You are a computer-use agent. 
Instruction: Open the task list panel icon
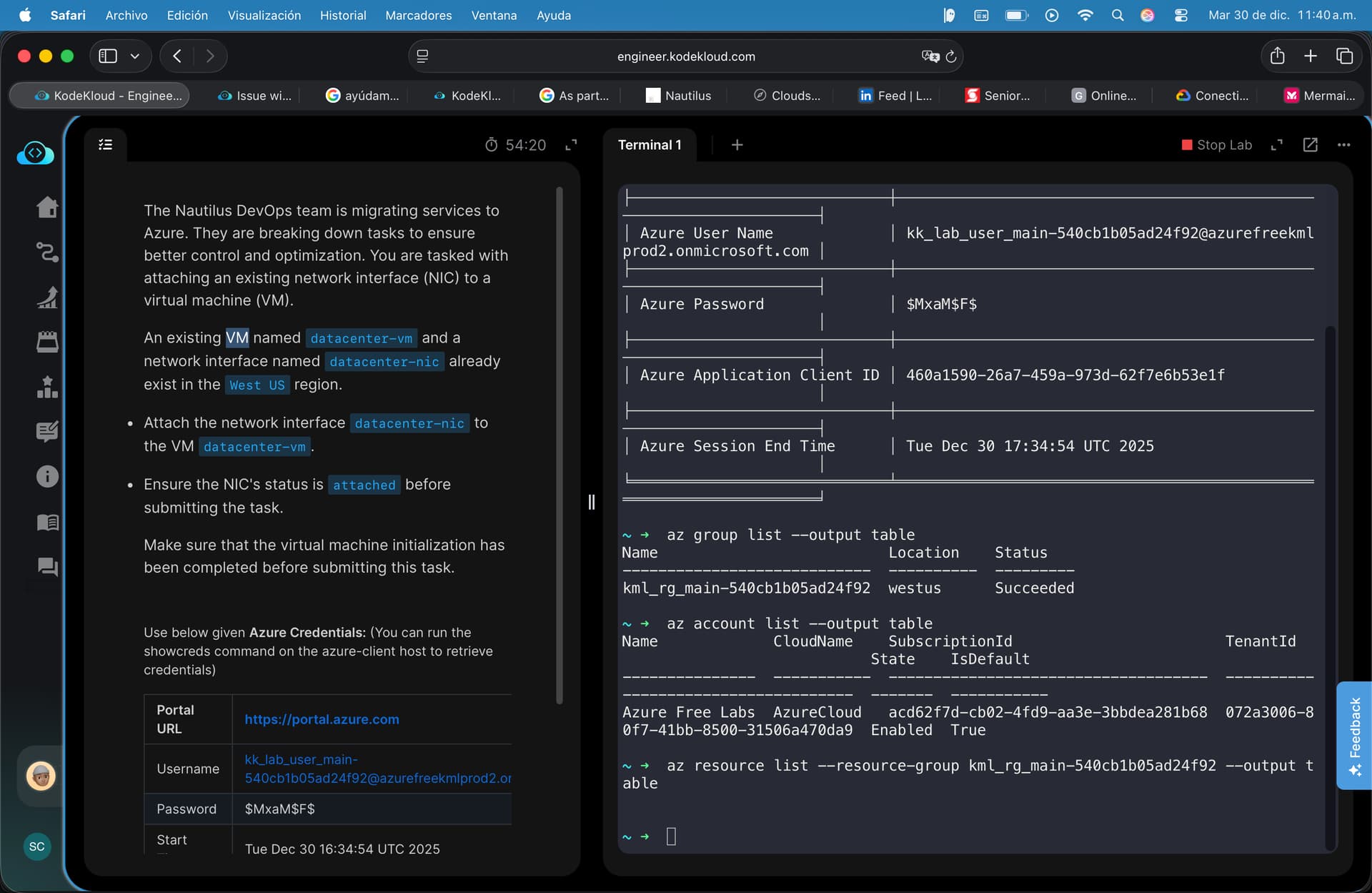pyautogui.click(x=105, y=145)
